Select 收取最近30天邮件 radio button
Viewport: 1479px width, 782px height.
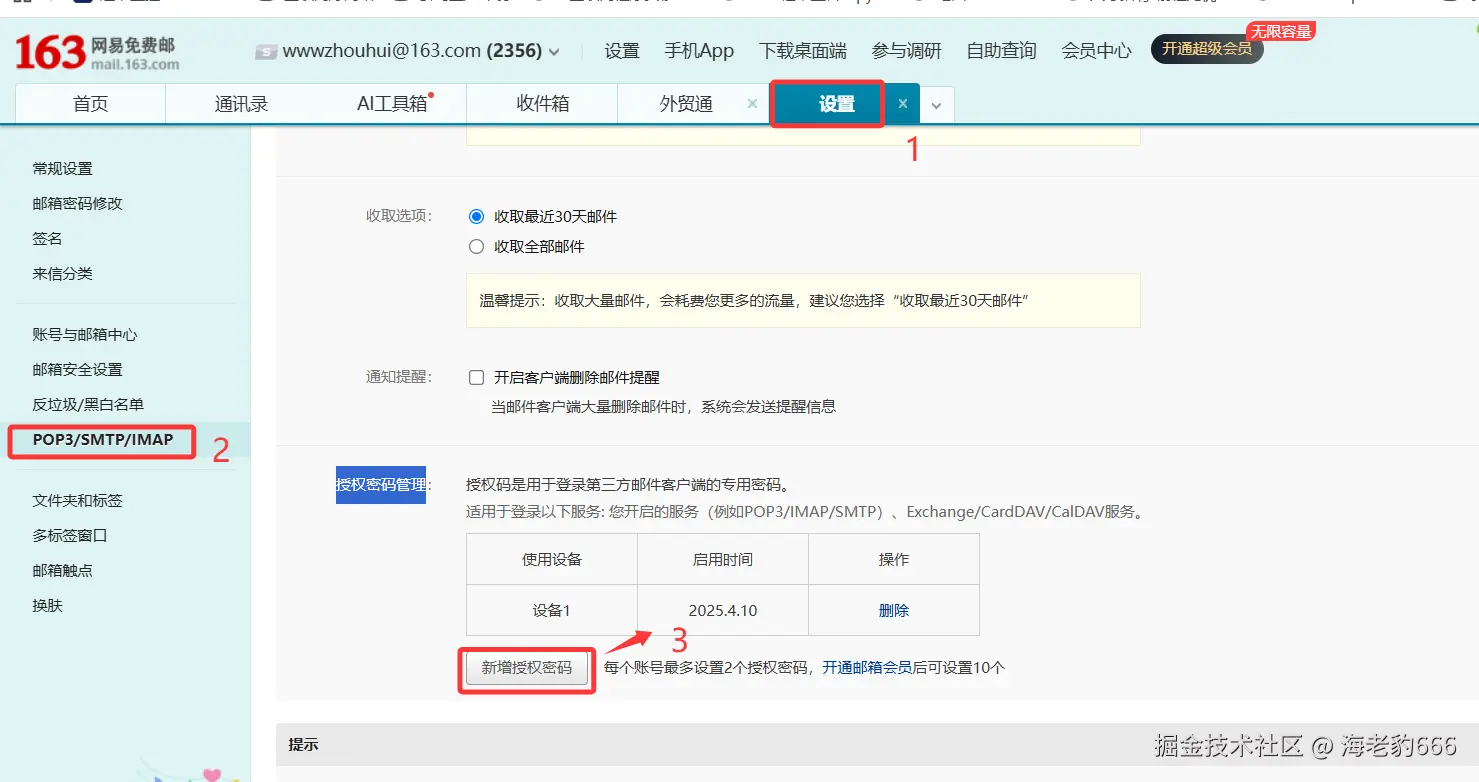tap(477, 216)
